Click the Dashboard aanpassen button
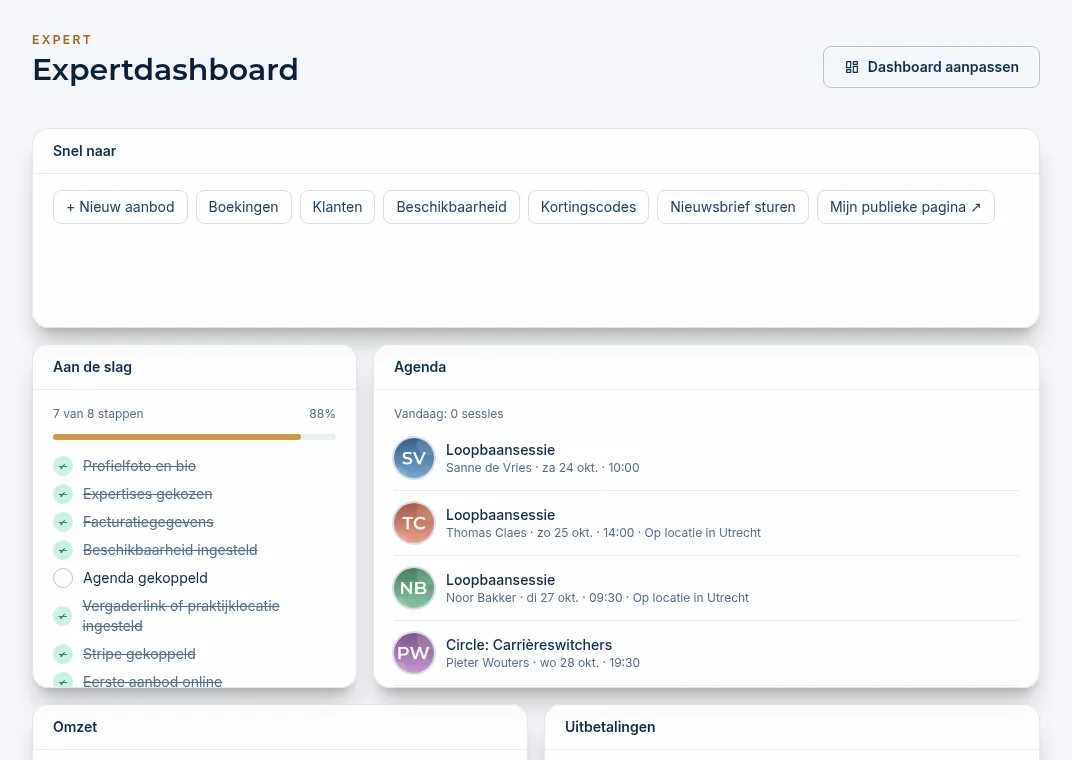Image resolution: width=1072 pixels, height=760 pixels. pos(931,67)
